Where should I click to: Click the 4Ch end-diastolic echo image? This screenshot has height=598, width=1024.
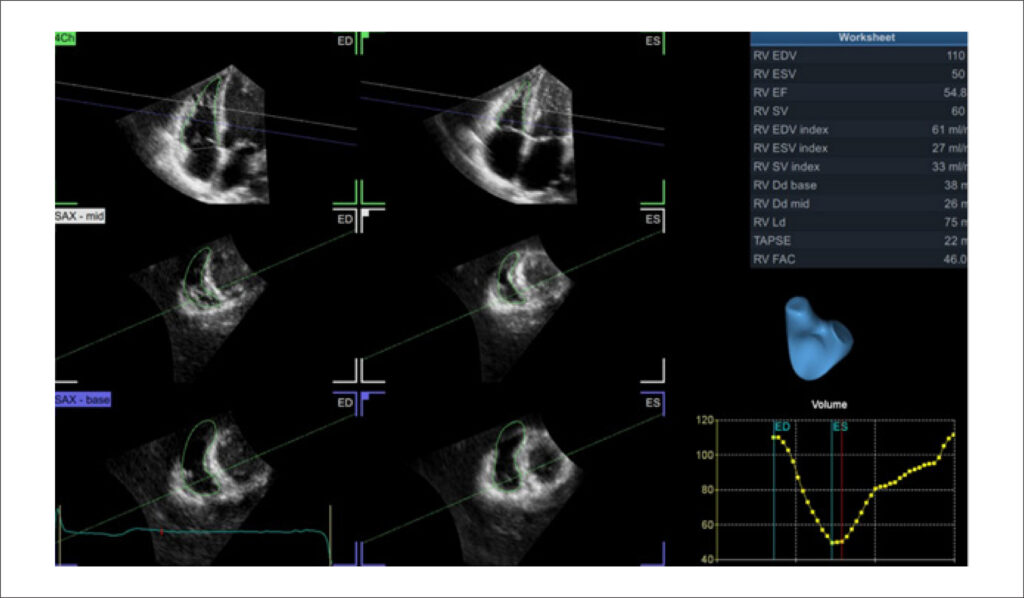(195, 134)
